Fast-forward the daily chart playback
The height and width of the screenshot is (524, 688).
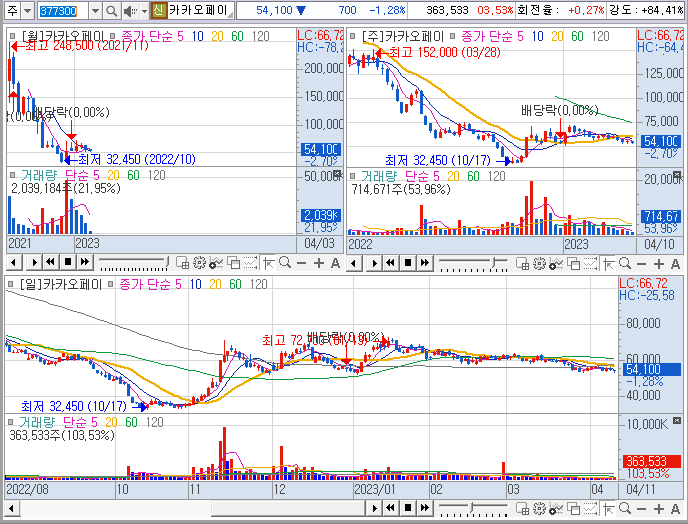click(425, 508)
